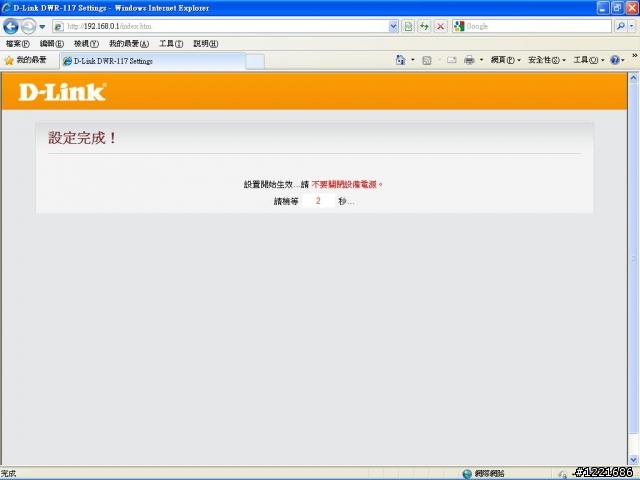Click the blue Help question icon
The width and height of the screenshot is (640, 480).
tap(615, 60)
